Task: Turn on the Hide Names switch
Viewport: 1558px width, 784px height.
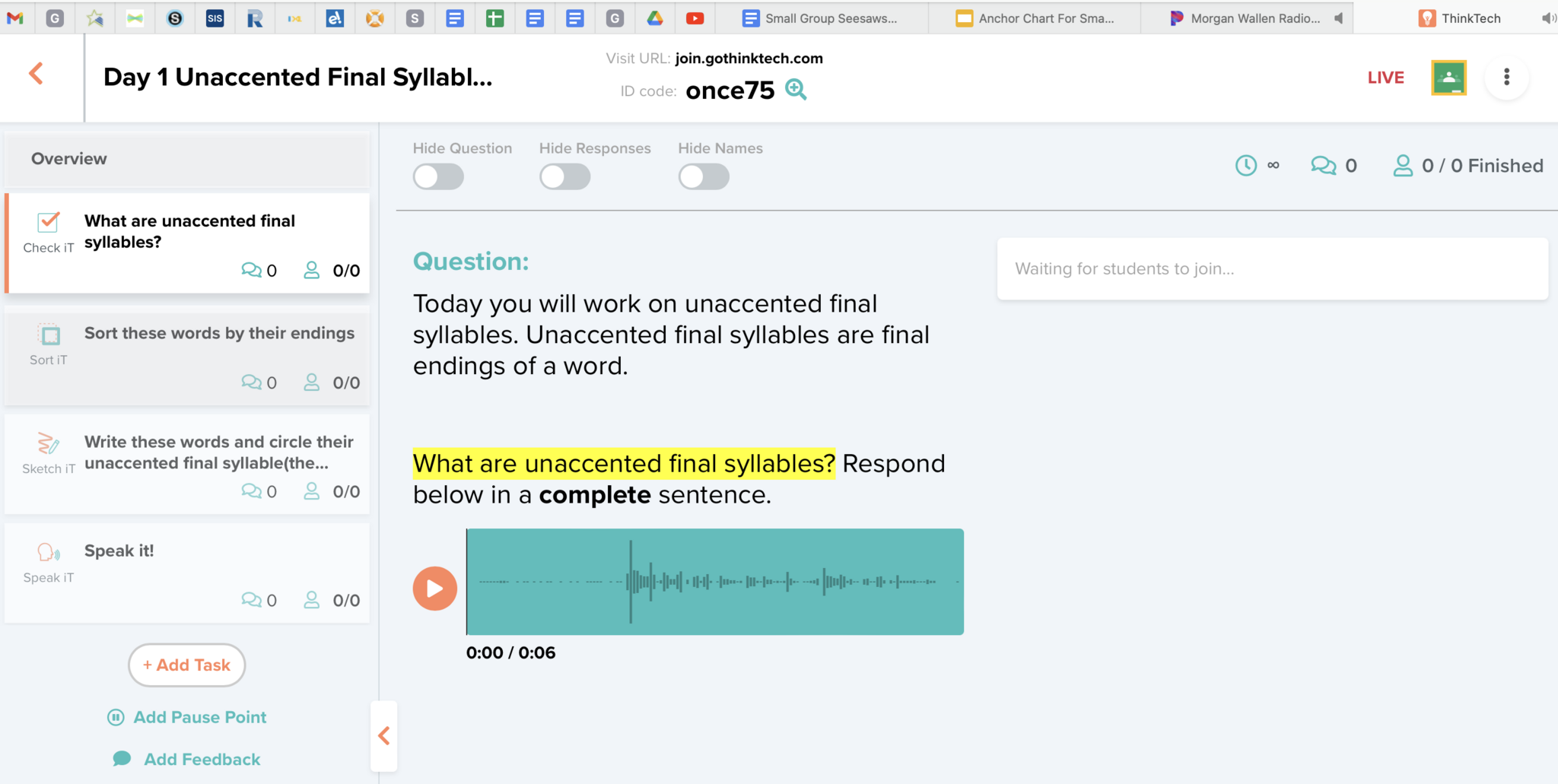Action: pos(704,177)
